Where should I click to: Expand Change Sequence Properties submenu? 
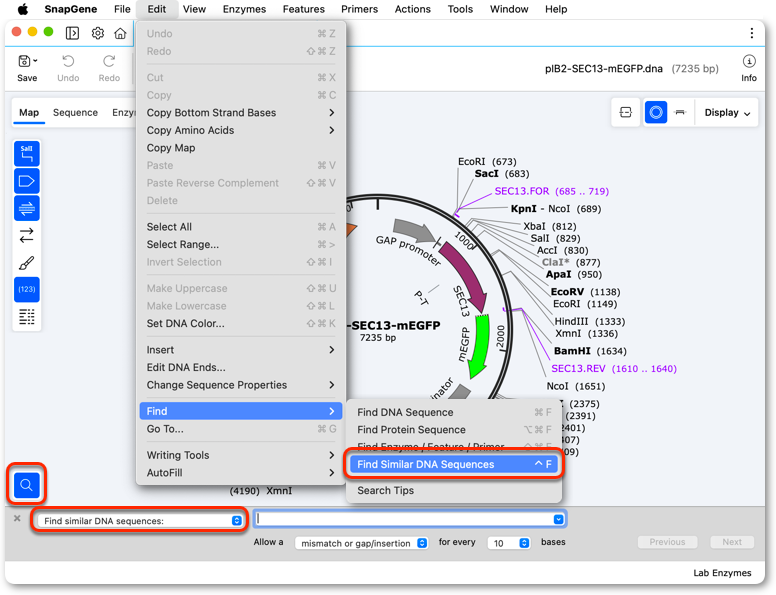(241, 385)
